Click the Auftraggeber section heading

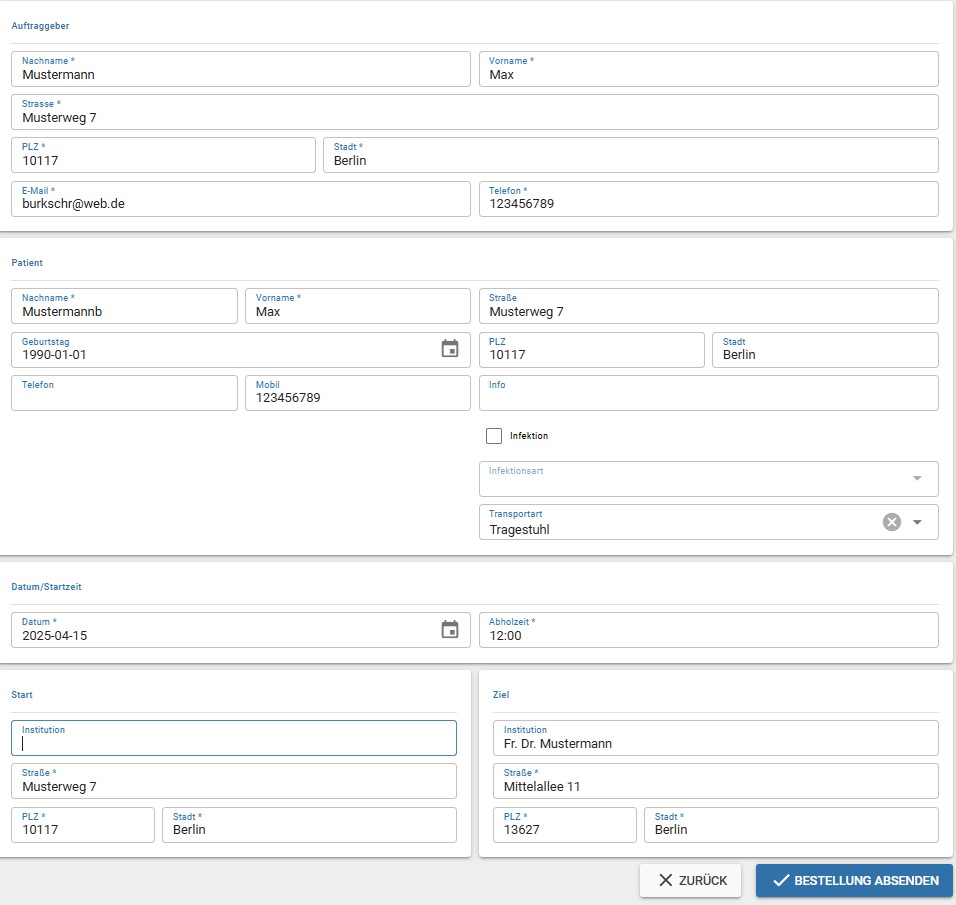click(x=40, y=26)
